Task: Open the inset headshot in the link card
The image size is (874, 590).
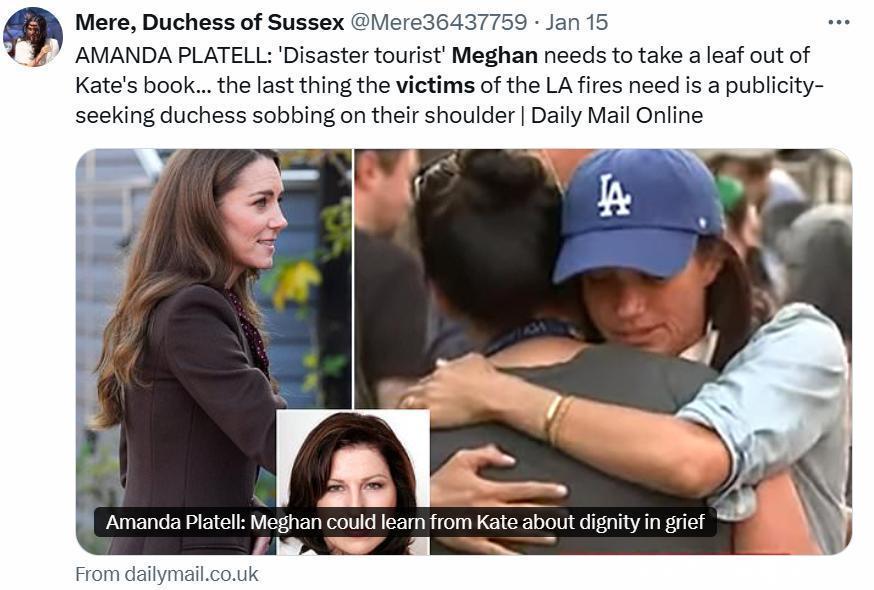Action: 353,482
